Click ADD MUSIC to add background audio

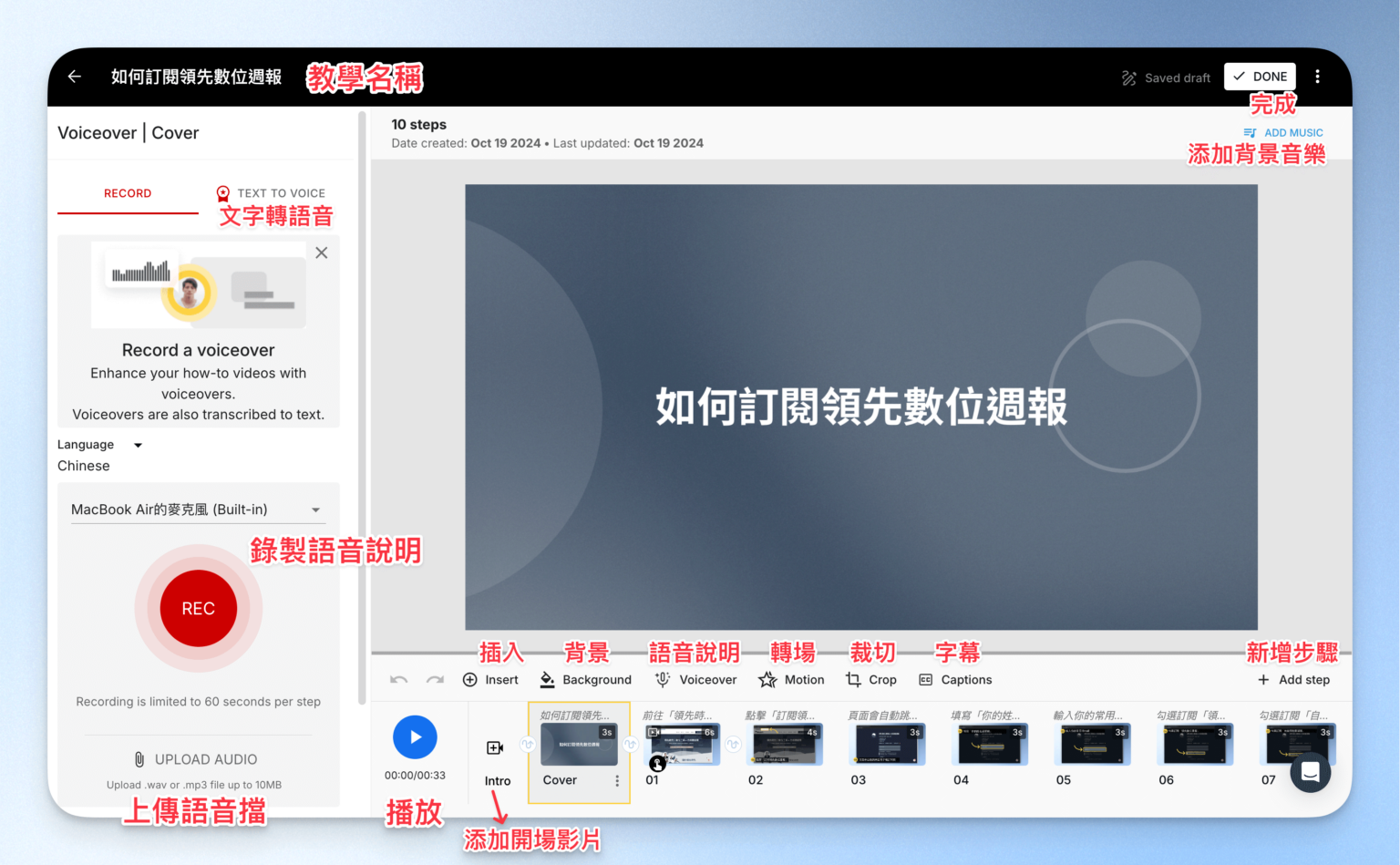[1283, 132]
